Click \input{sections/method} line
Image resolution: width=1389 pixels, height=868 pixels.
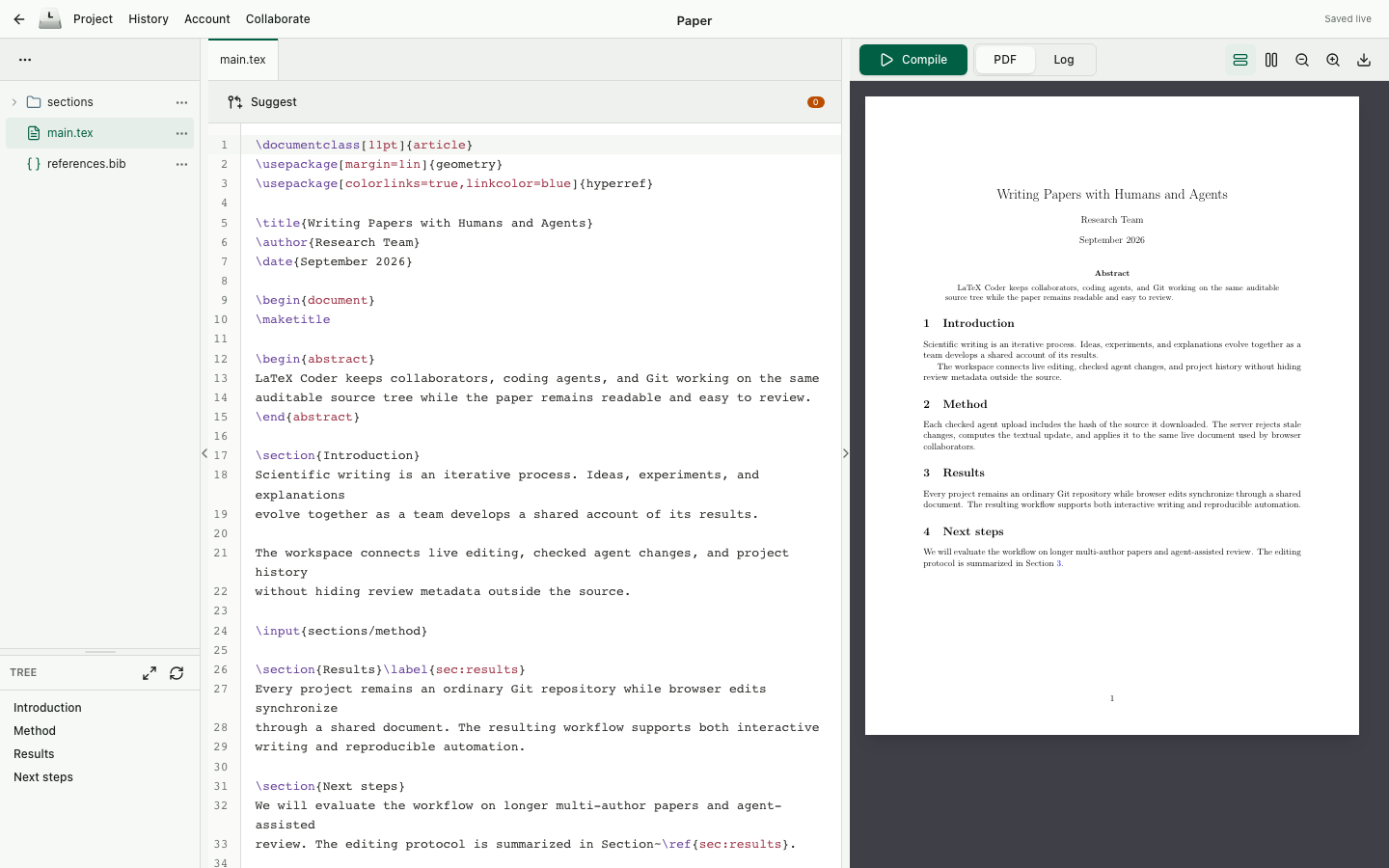click(x=341, y=631)
